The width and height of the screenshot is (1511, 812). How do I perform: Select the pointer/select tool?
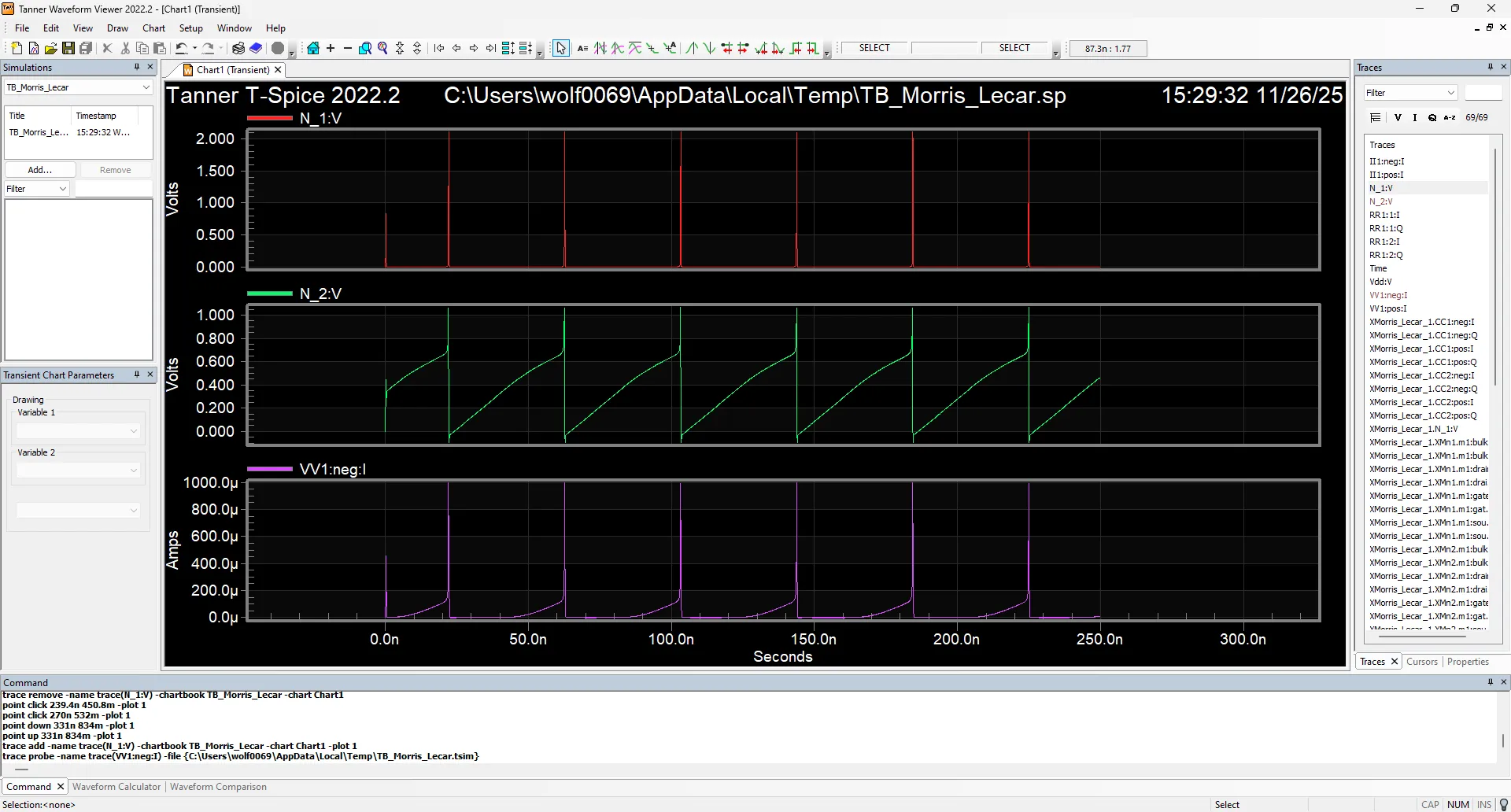(x=560, y=48)
